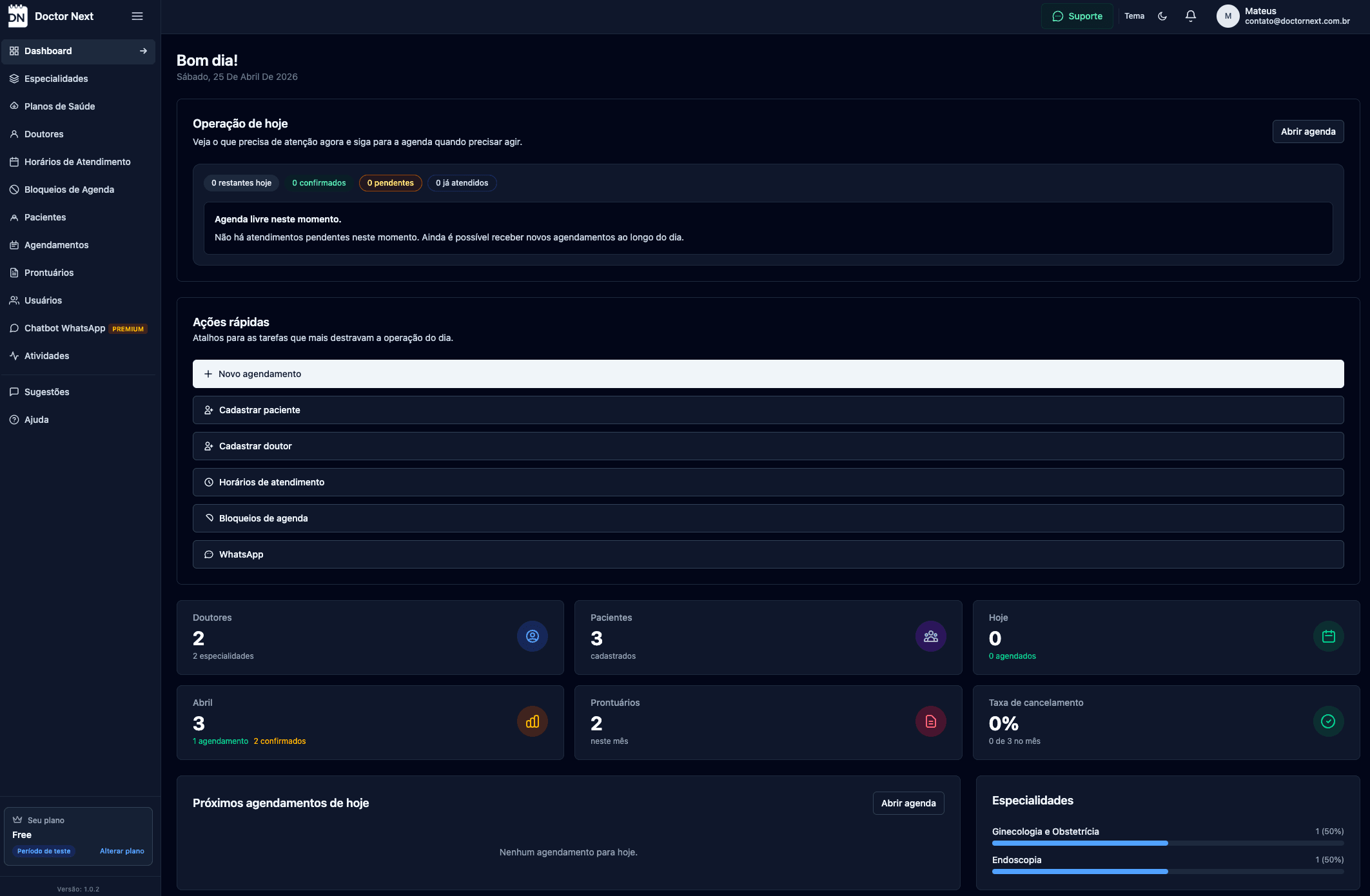Open Atividades from the sidebar
The width and height of the screenshot is (1370, 896).
click(46, 355)
